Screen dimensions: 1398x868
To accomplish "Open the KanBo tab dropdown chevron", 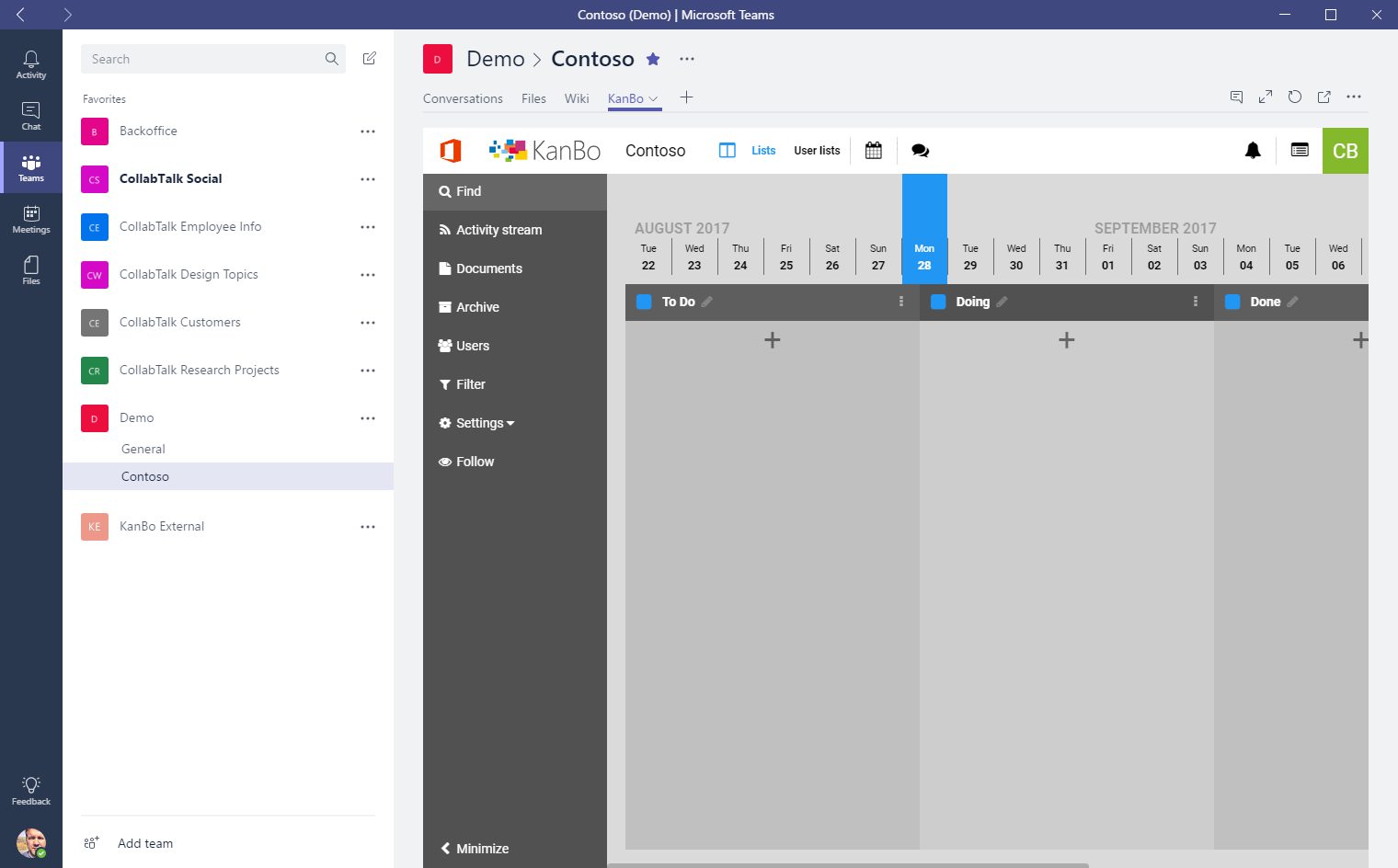I will pos(653,98).
